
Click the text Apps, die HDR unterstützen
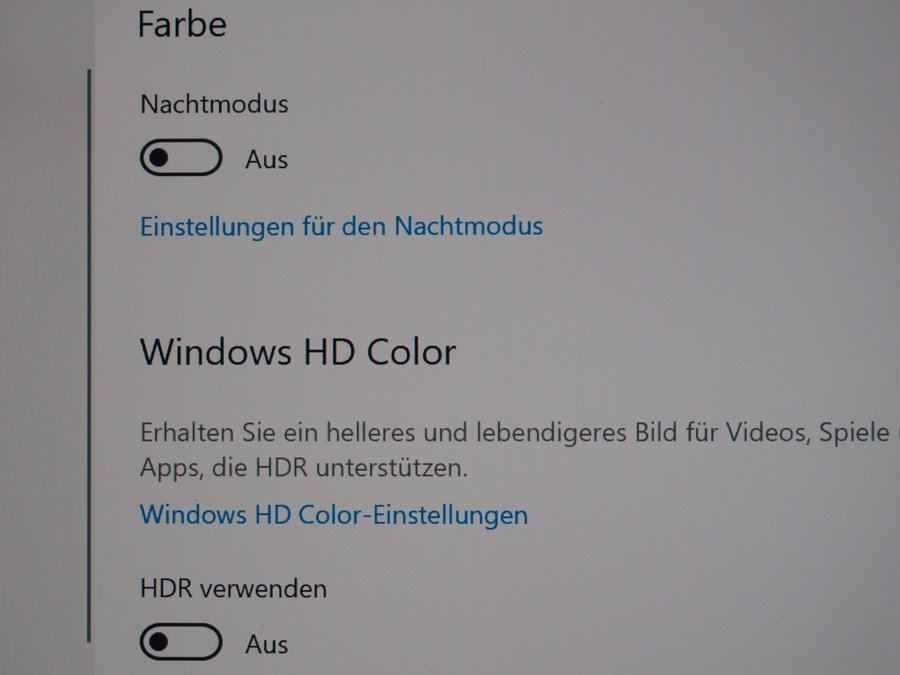pos(304,468)
